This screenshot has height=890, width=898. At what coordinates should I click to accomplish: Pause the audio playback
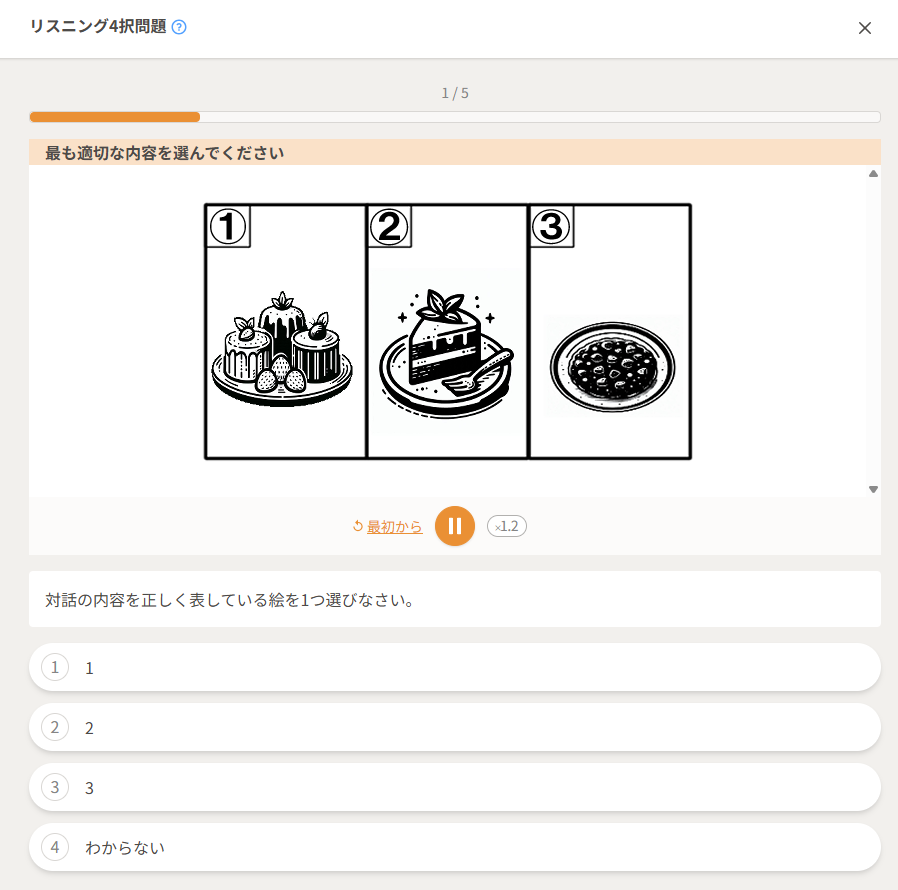(455, 526)
